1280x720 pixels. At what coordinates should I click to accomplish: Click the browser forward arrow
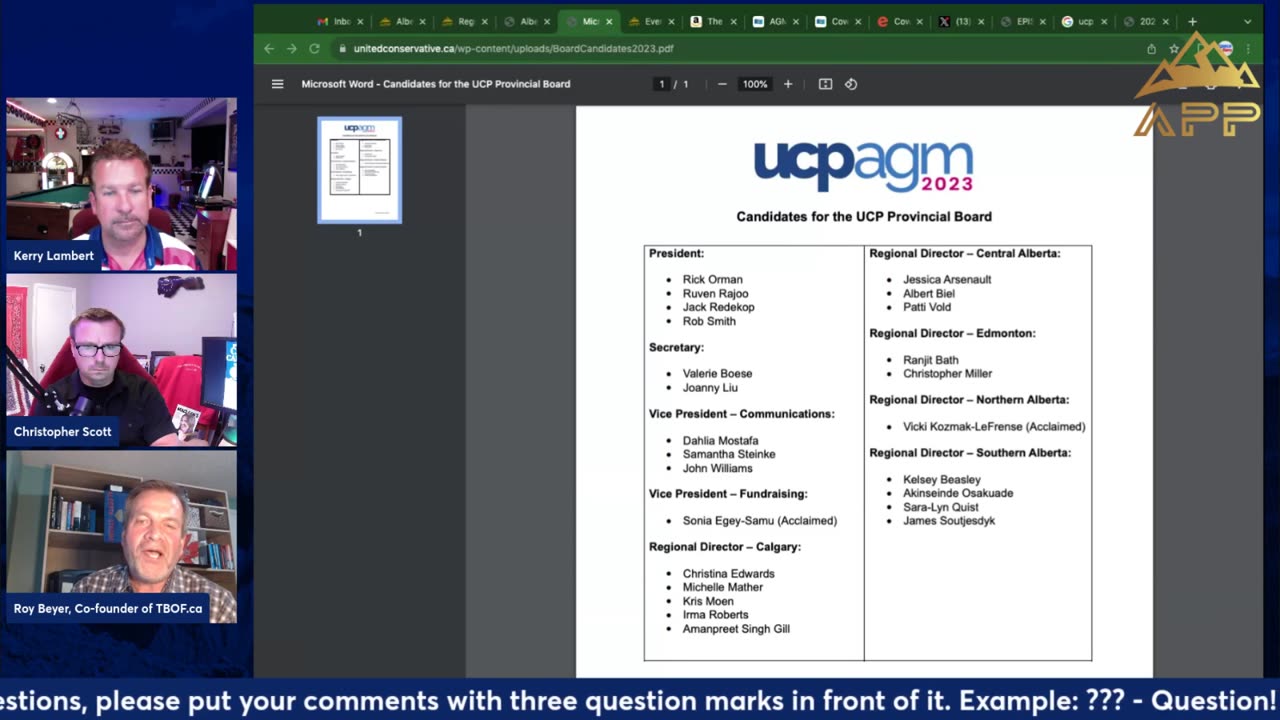point(291,48)
